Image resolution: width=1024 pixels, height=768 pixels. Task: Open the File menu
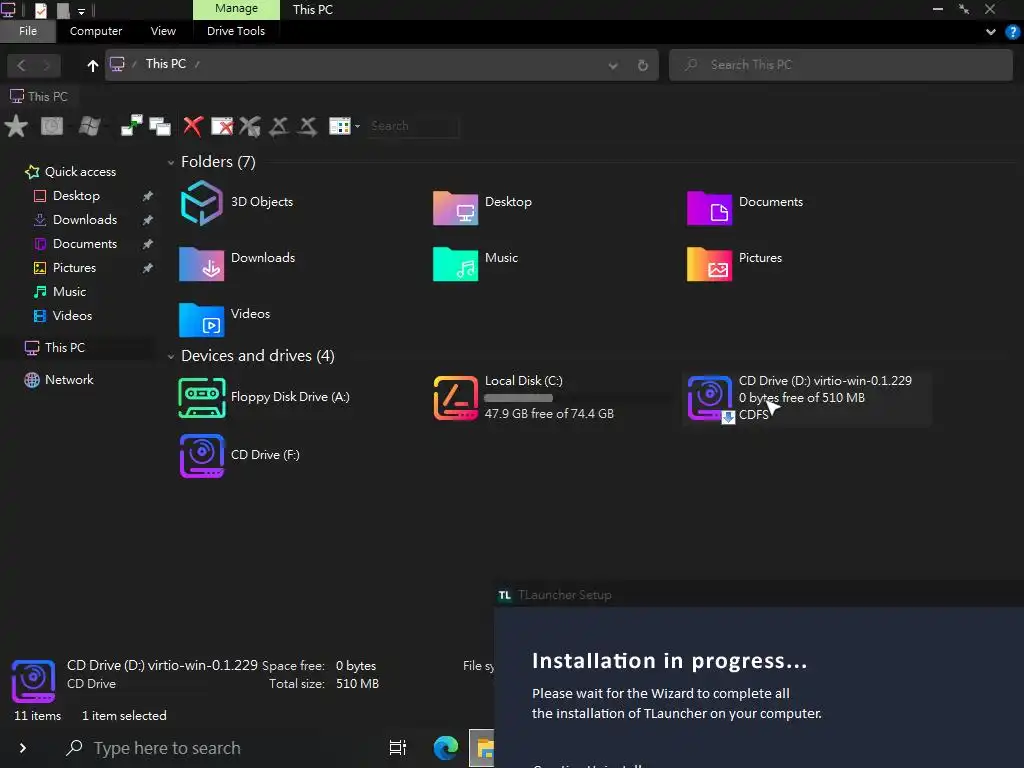pos(28,31)
